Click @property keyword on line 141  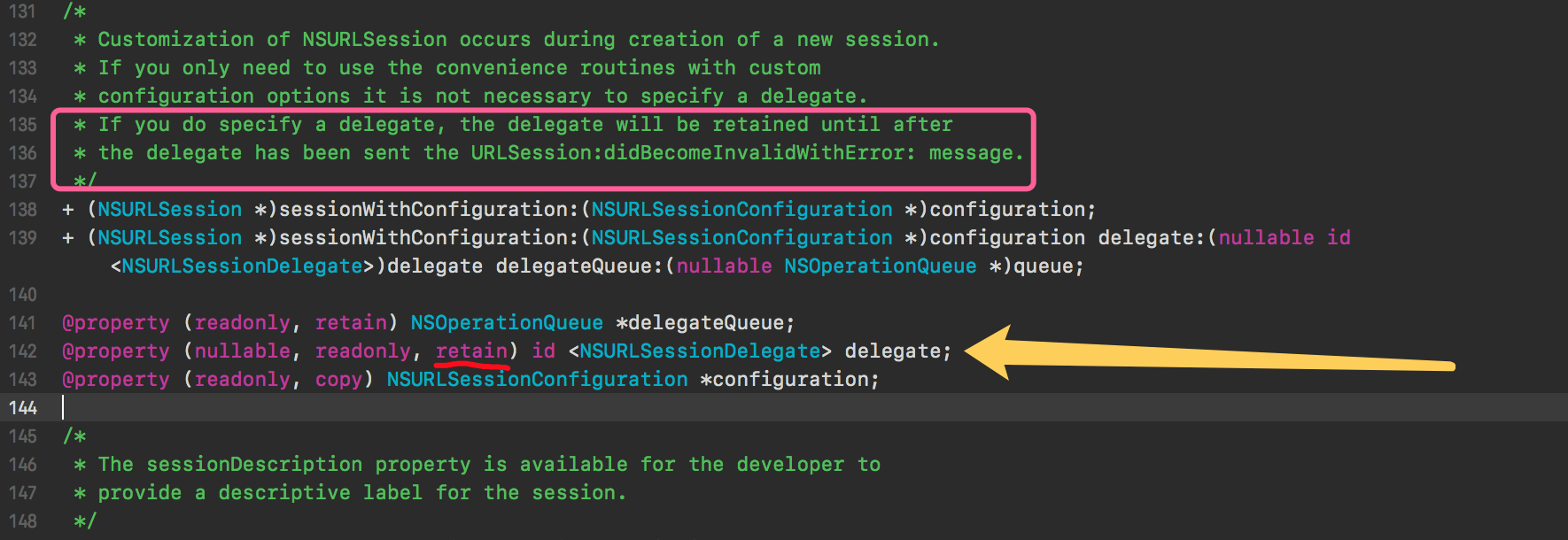click(115, 323)
